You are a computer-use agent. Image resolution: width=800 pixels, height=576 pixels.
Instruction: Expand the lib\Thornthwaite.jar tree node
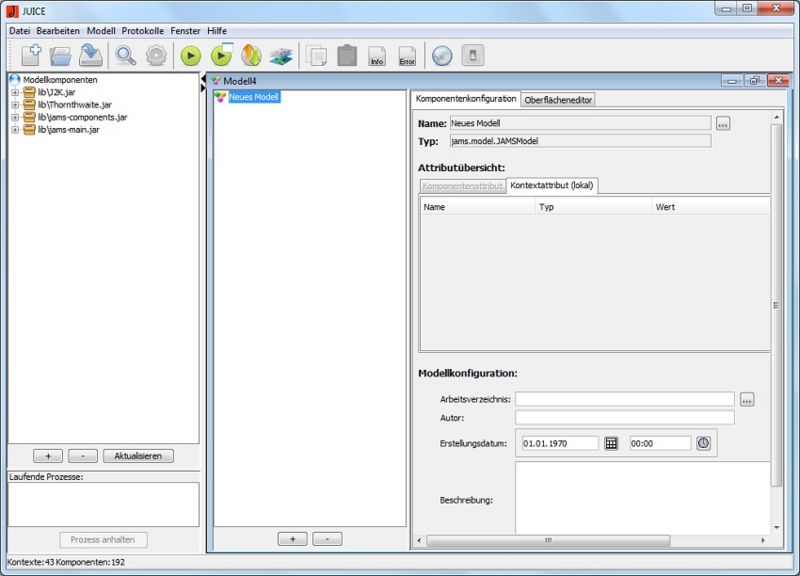pyautogui.click(x=15, y=105)
